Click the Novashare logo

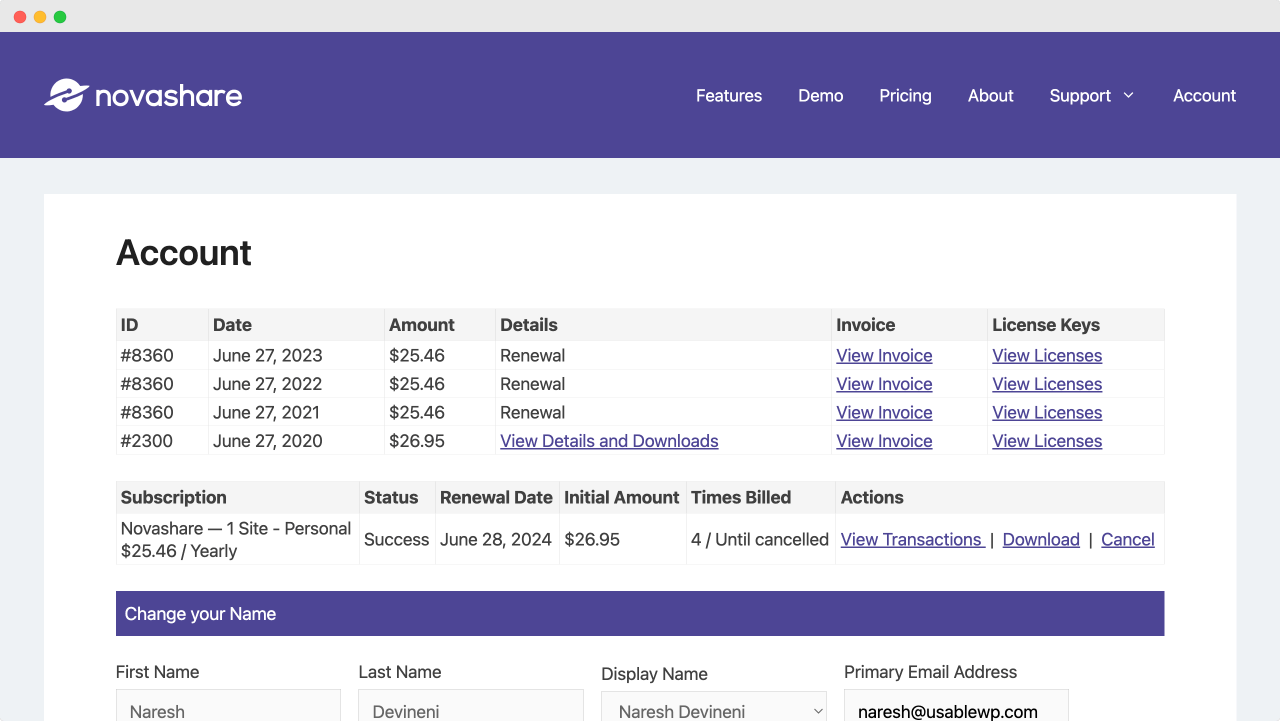pos(143,95)
